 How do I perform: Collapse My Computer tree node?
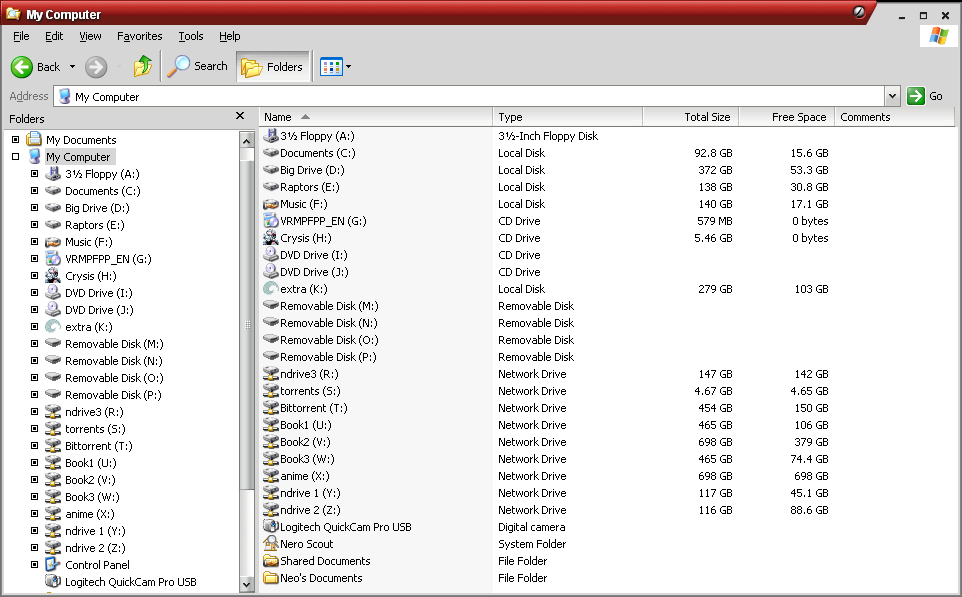pos(16,156)
